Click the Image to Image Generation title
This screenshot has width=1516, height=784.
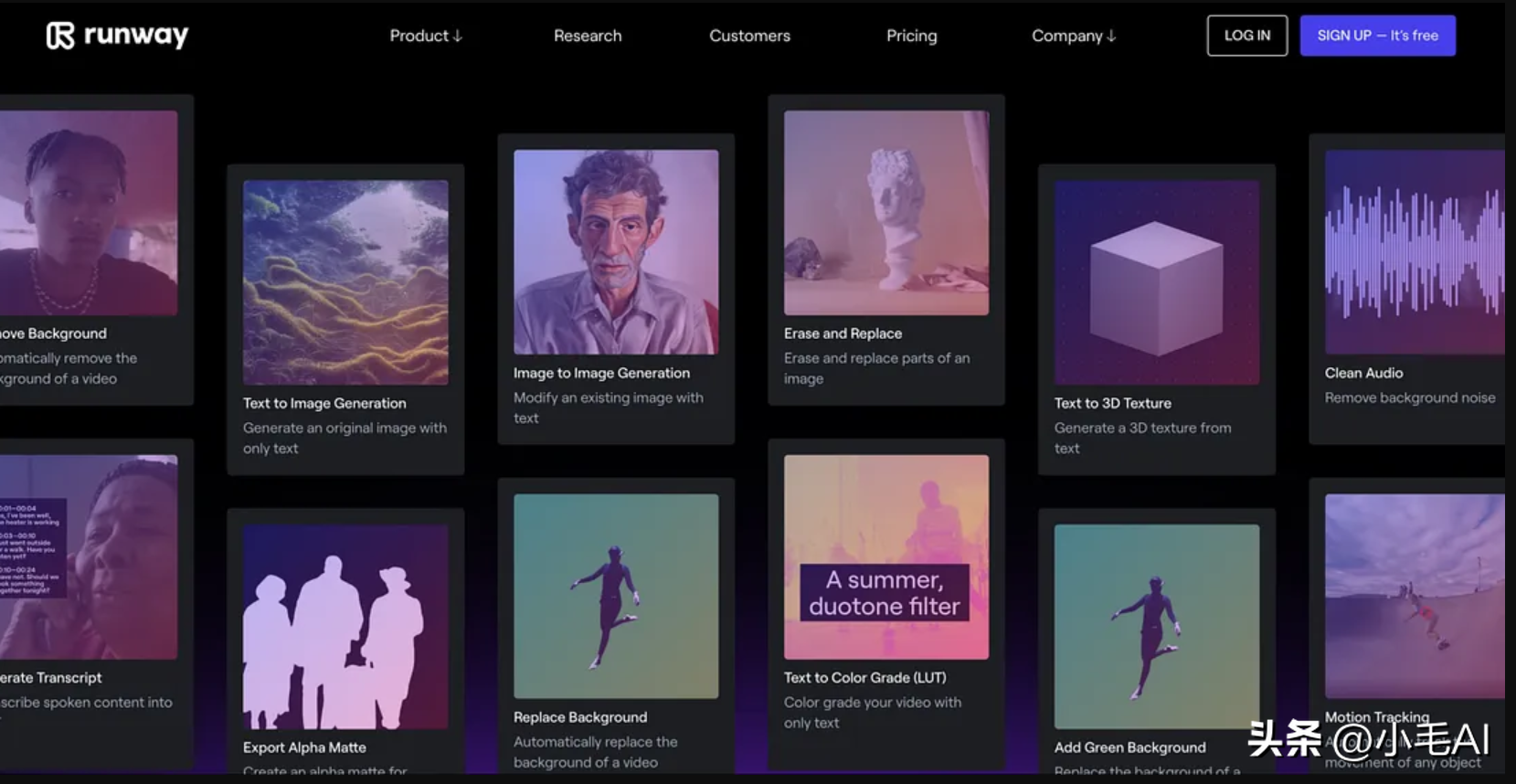point(601,373)
